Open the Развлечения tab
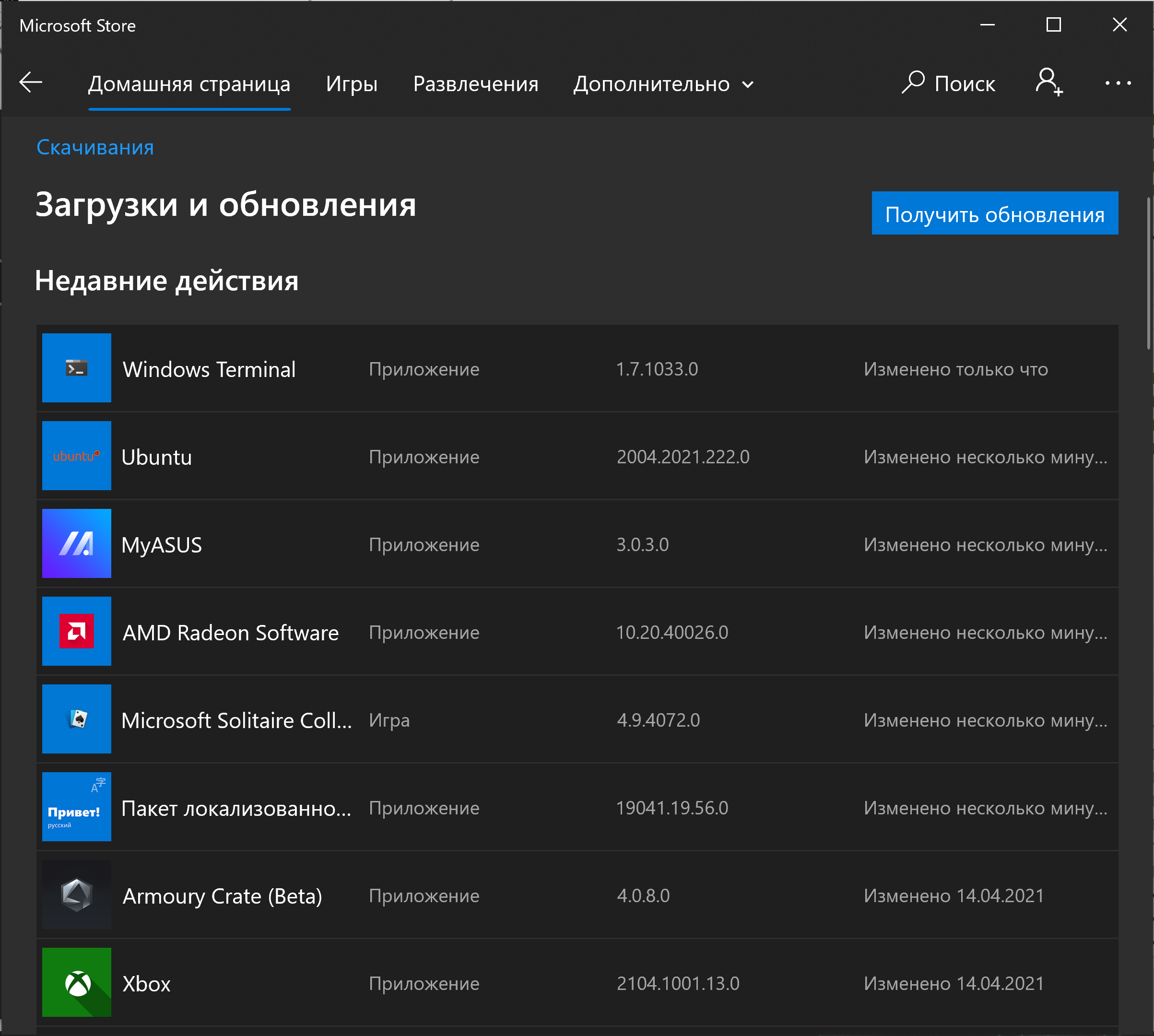 pyautogui.click(x=475, y=84)
